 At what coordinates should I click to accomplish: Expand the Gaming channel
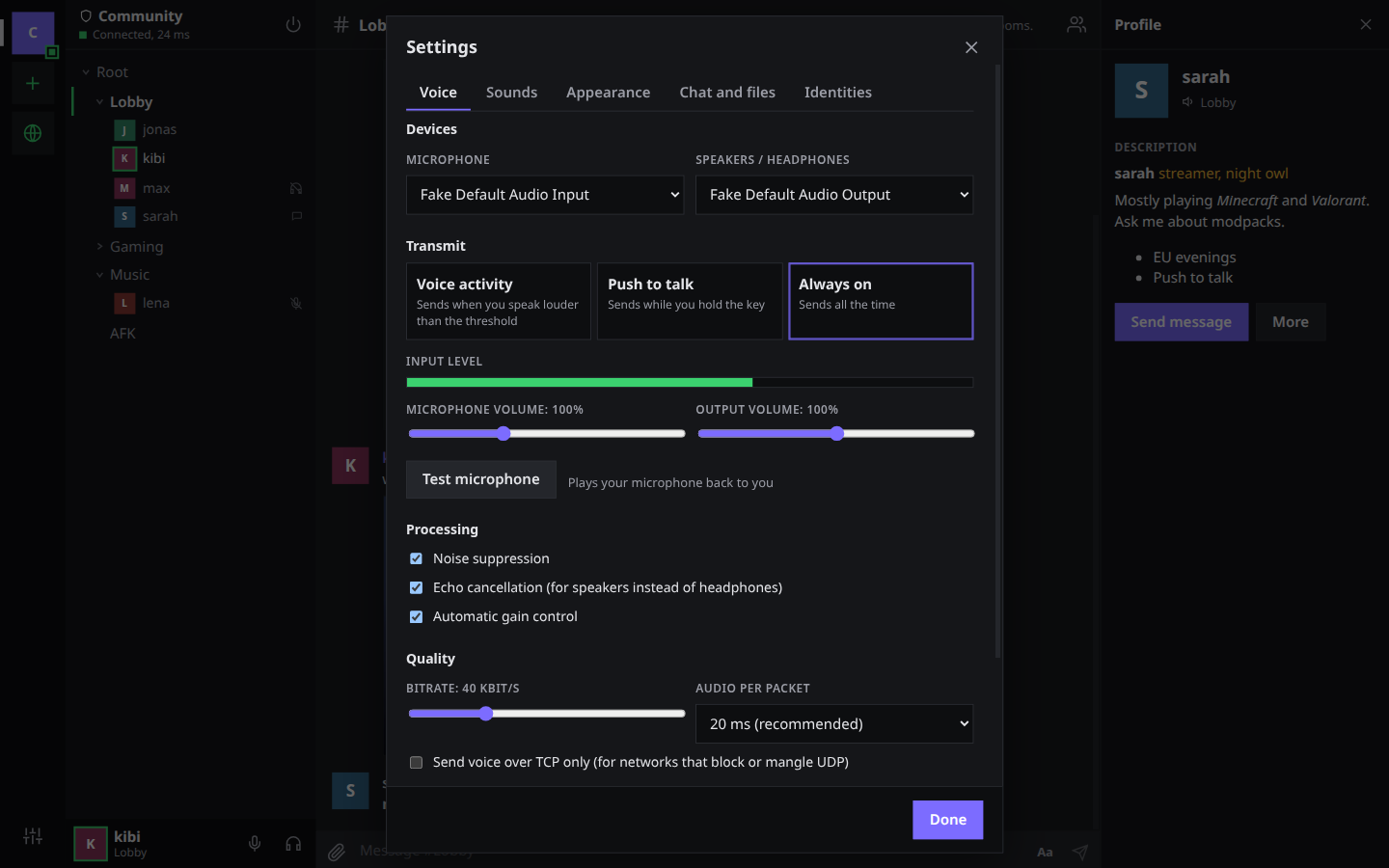coord(99,247)
